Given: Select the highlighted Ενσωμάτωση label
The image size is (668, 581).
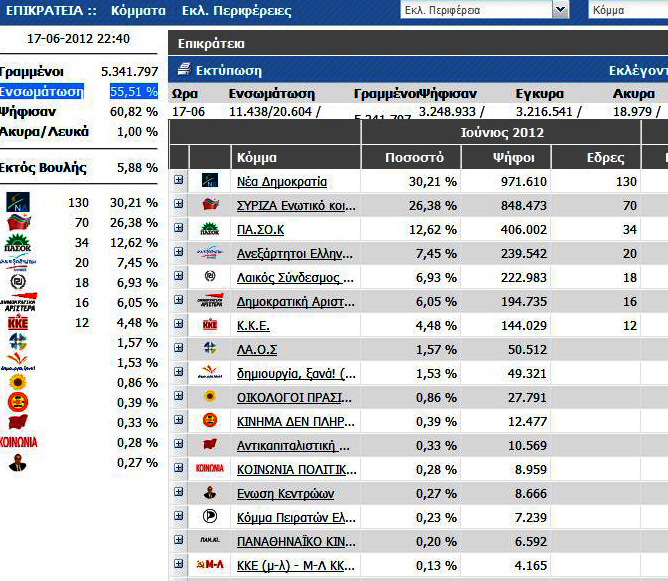Looking at the screenshot, I should point(41,91).
